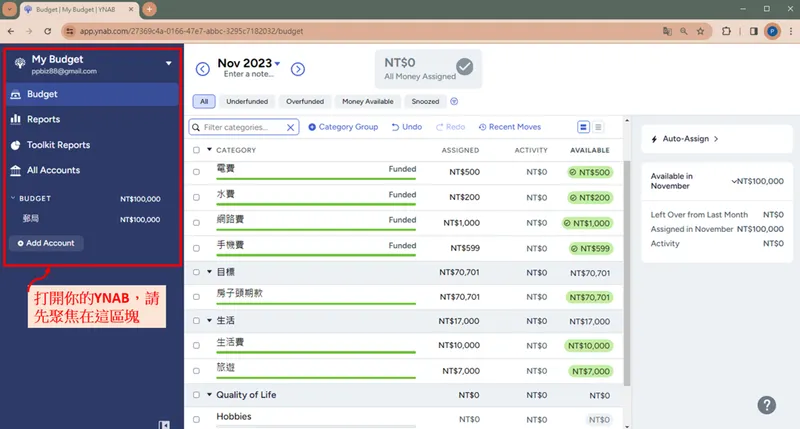Click the 旅遊 available NT$7,000 pill

pyautogui.click(x=590, y=371)
